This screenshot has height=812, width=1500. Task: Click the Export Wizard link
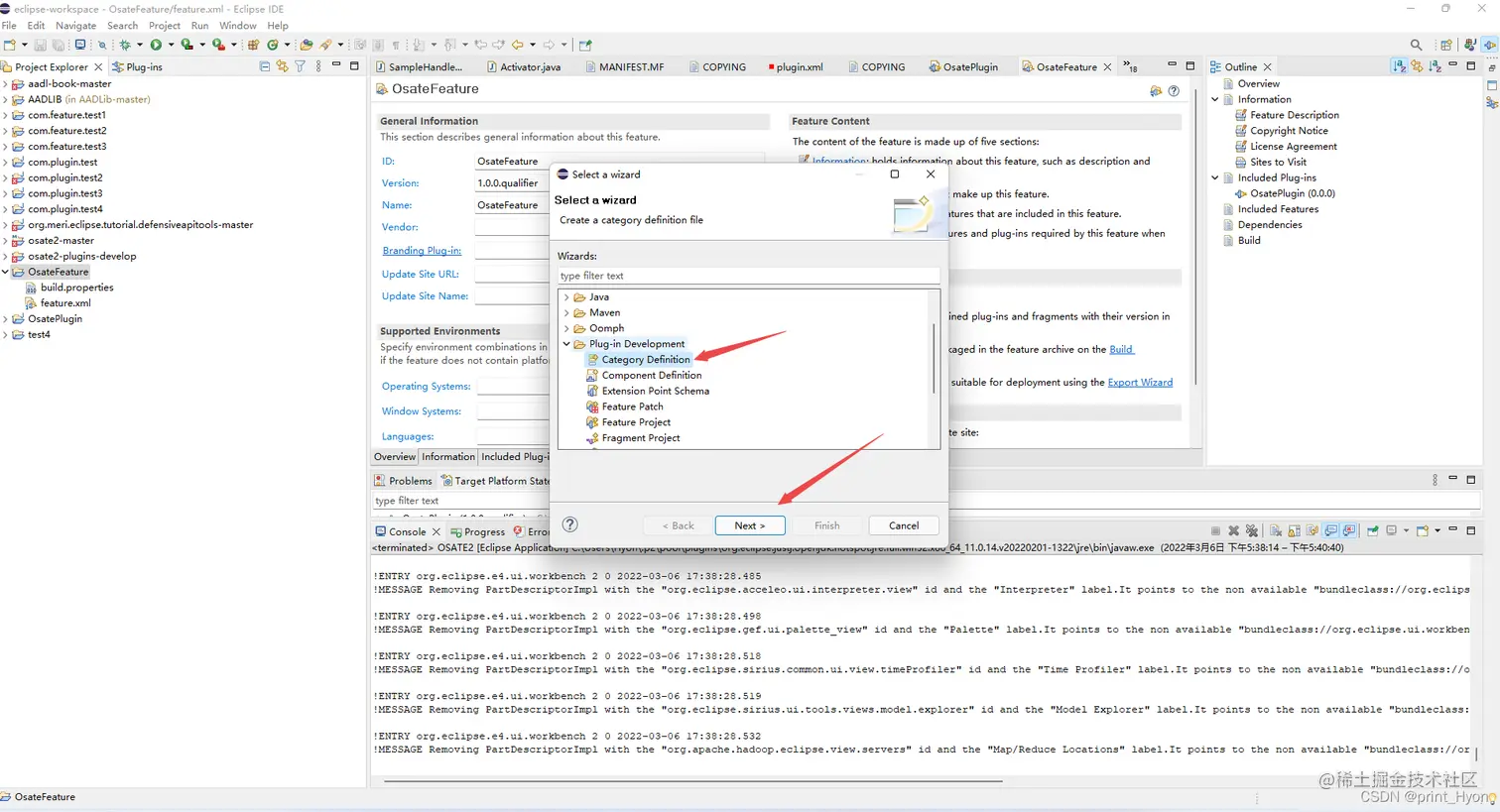pyautogui.click(x=1140, y=383)
